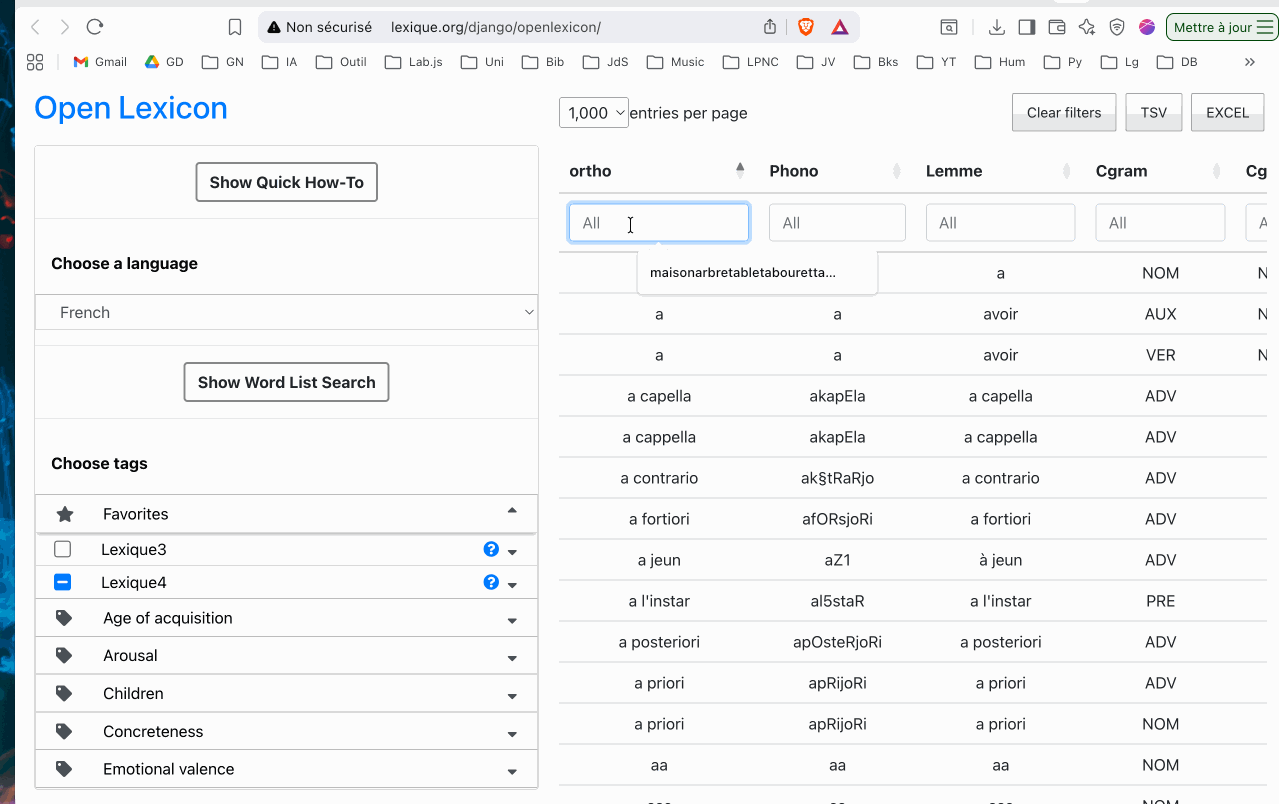1279x804 pixels.
Task: Enable the Lexique3 checkbox
Action: coord(63,549)
